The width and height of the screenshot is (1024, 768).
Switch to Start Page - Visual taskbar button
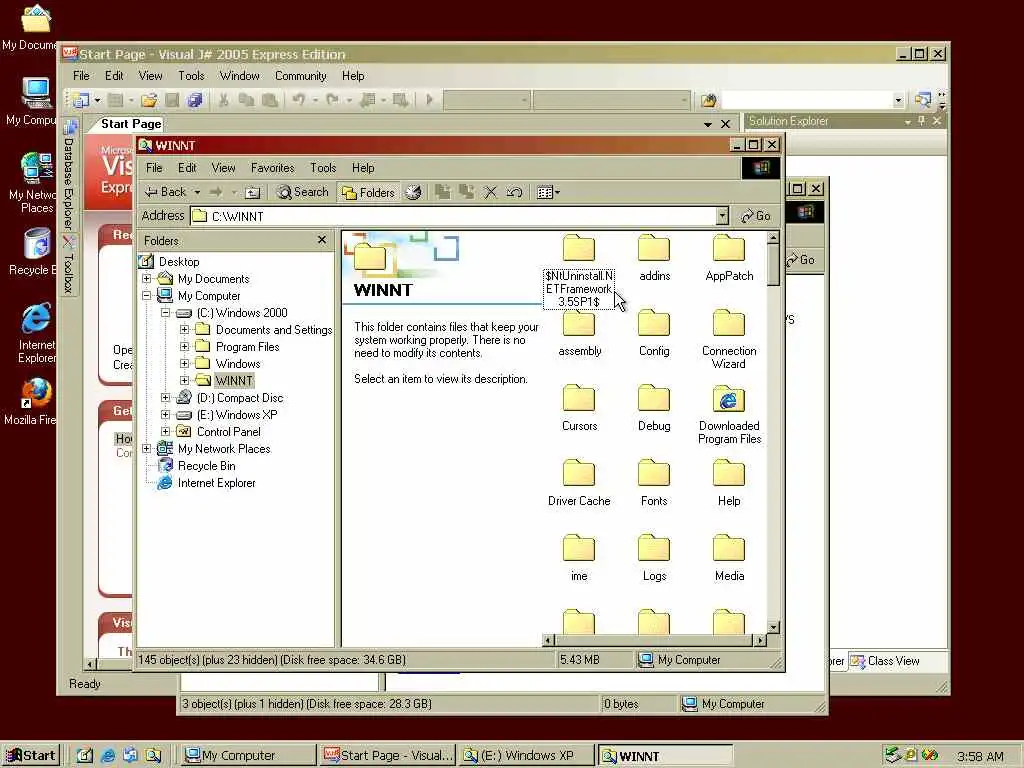point(388,756)
